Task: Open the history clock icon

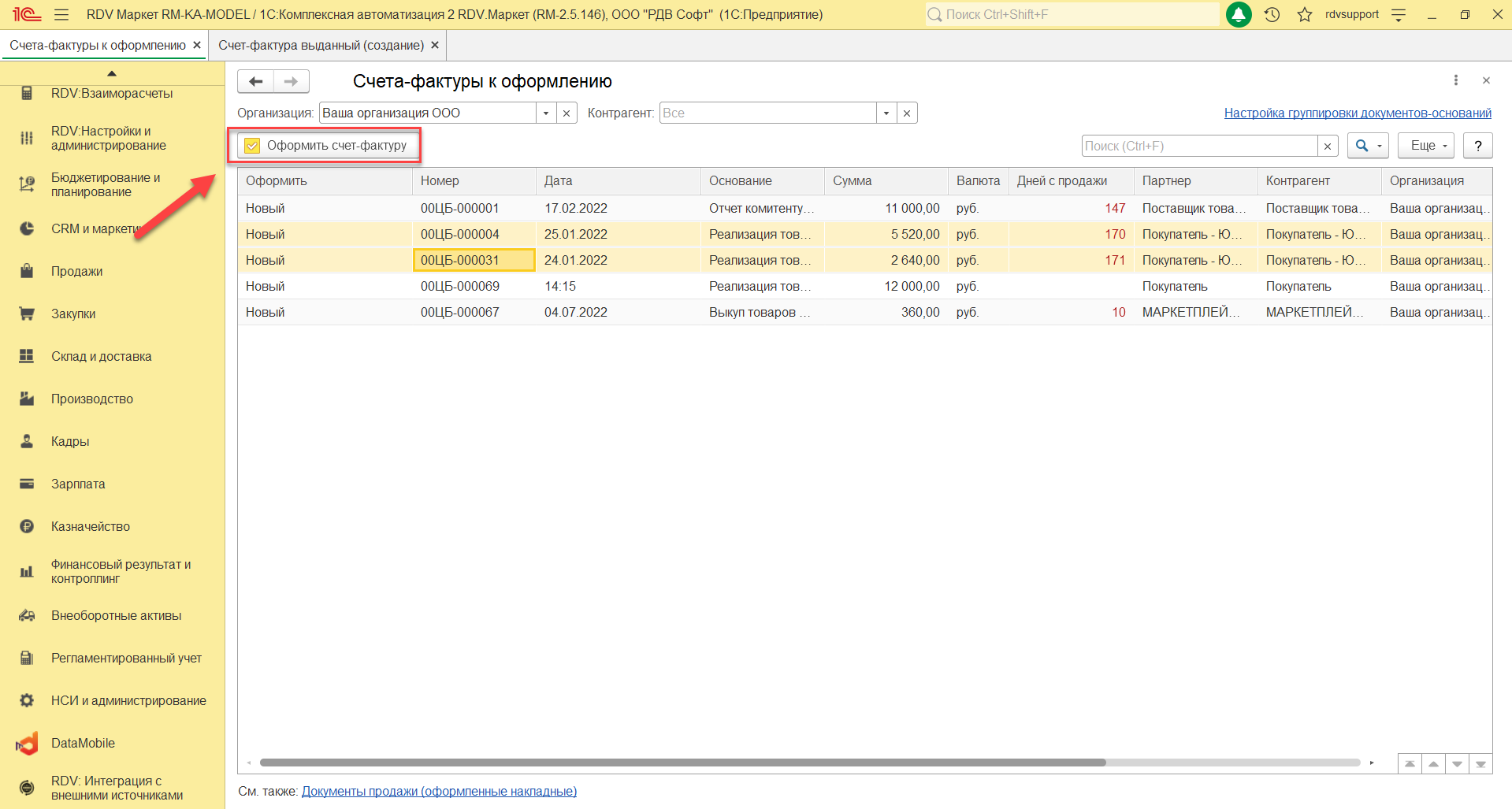Action: [1272, 14]
